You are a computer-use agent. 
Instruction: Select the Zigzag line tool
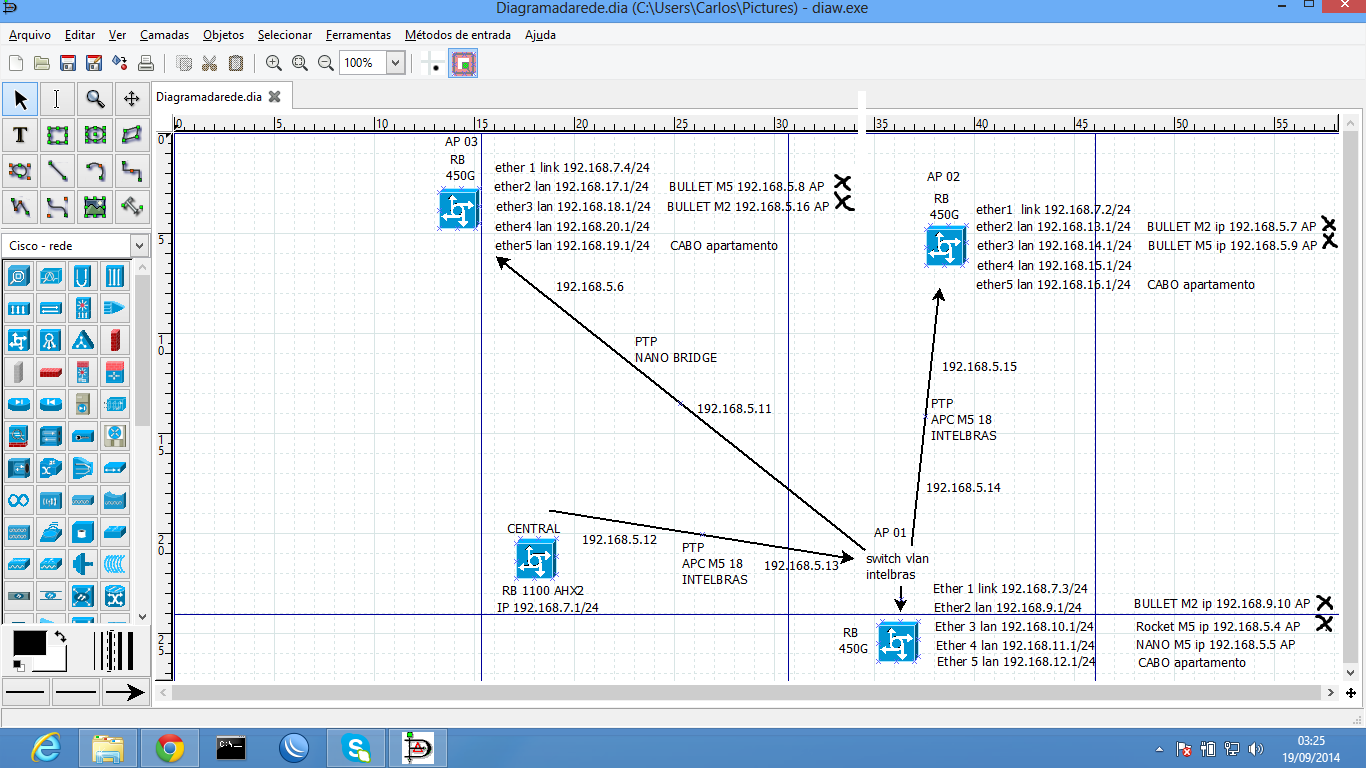[x=131, y=171]
